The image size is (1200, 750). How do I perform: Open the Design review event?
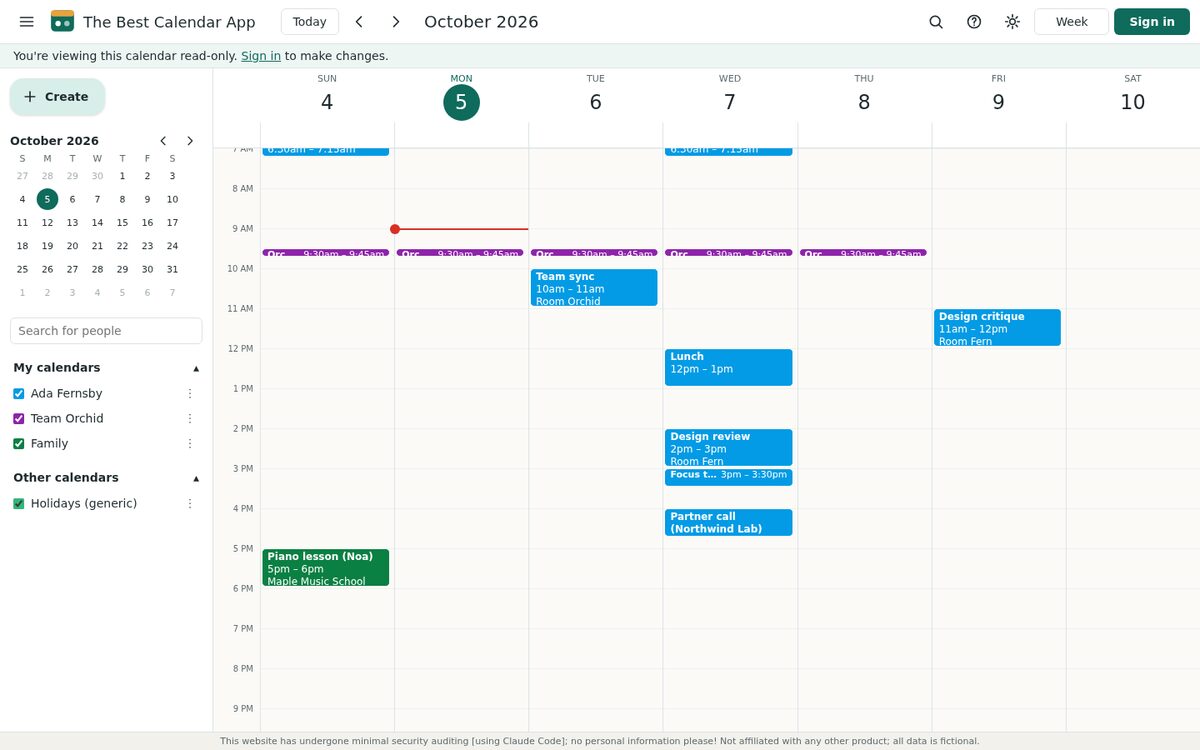(x=728, y=448)
